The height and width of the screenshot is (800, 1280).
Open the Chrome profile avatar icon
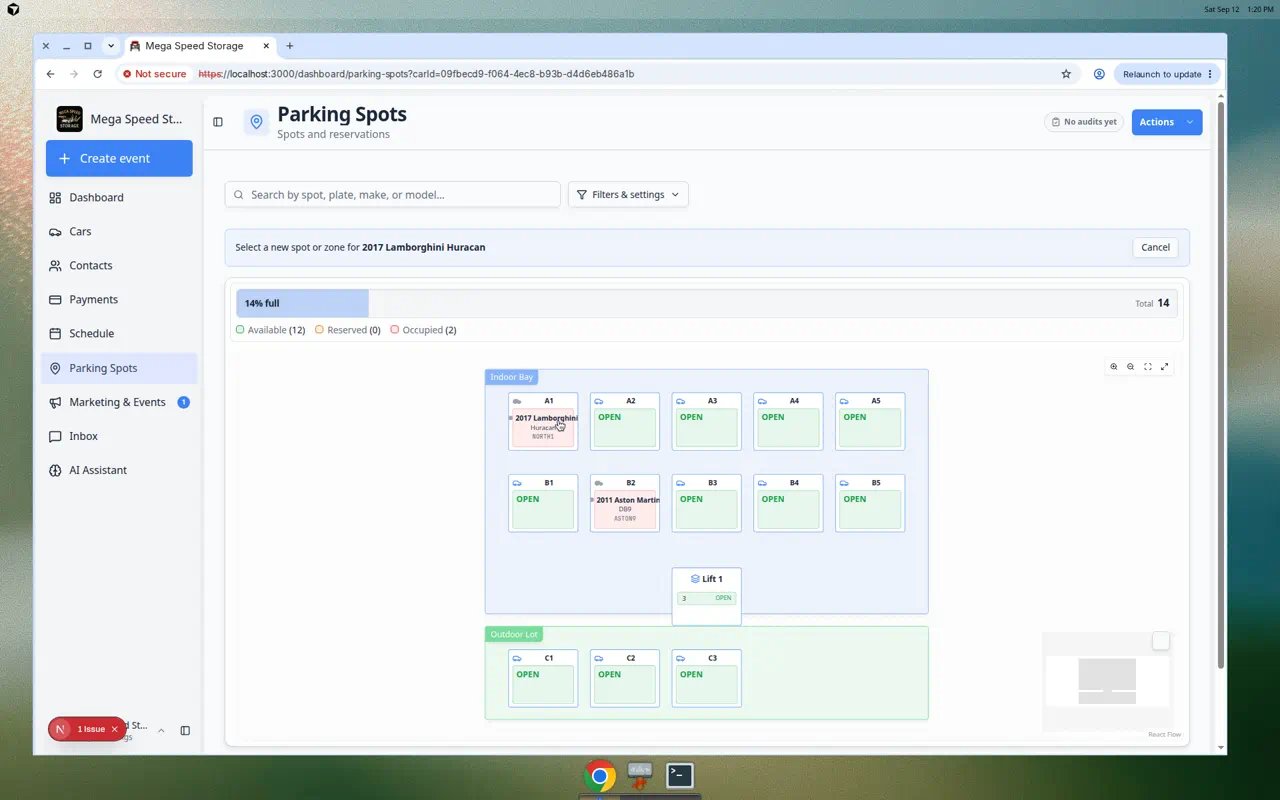click(x=1099, y=74)
